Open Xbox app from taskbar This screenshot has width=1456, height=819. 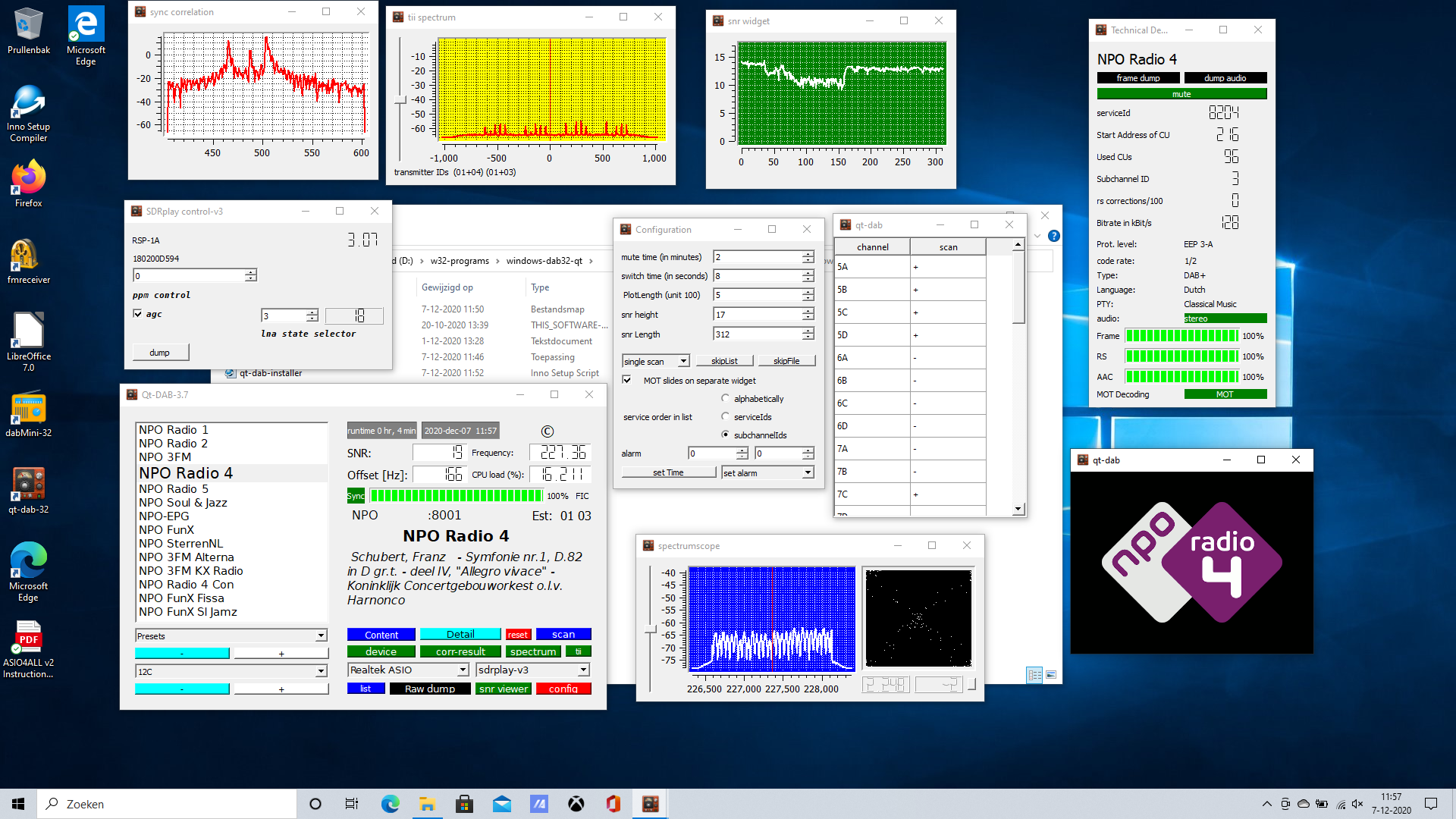[x=576, y=804]
